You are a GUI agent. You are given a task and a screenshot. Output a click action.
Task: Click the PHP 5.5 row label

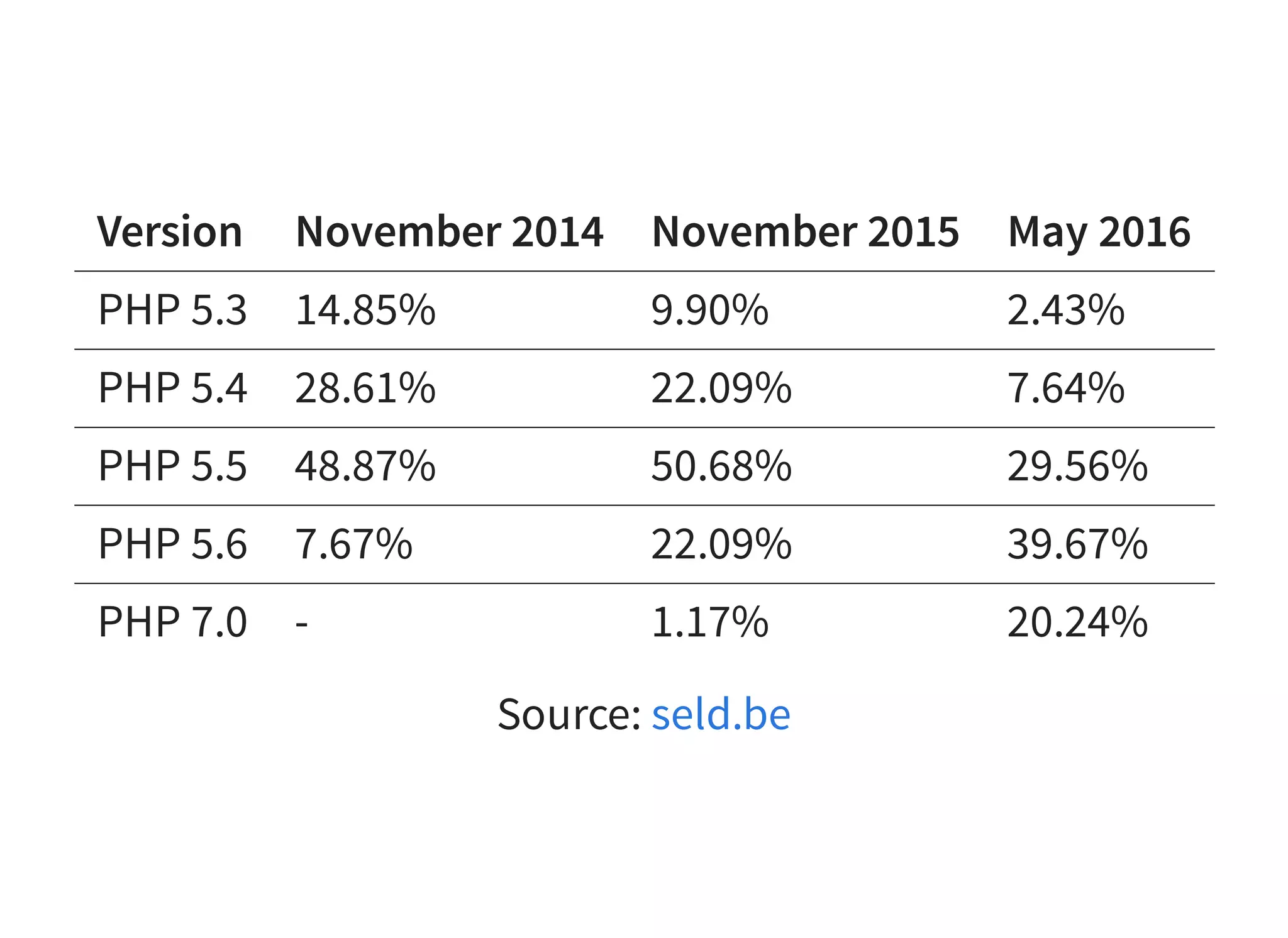[172, 466]
